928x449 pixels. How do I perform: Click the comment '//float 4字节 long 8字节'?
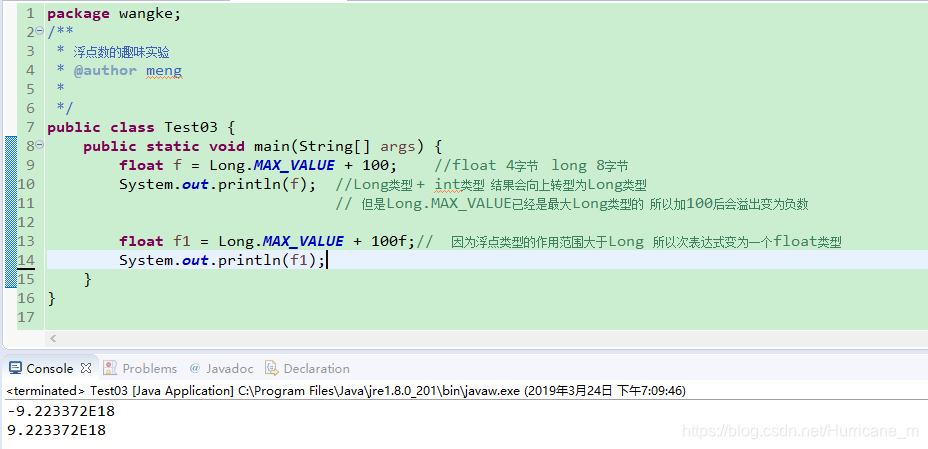(x=531, y=165)
